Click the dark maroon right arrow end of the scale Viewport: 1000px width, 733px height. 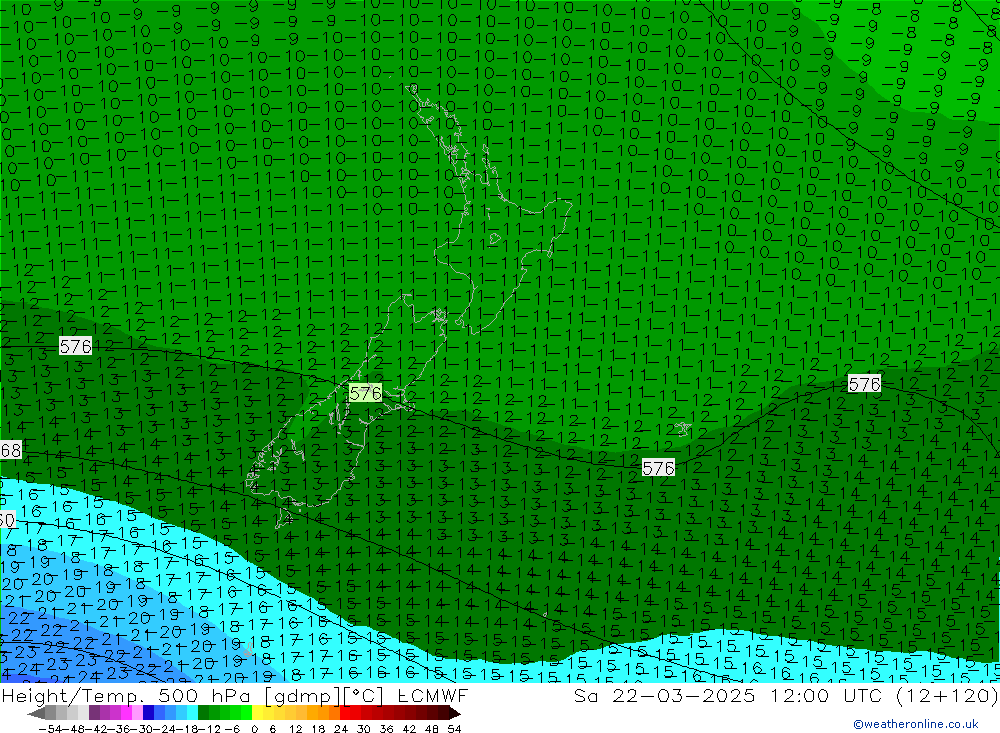coord(455,713)
